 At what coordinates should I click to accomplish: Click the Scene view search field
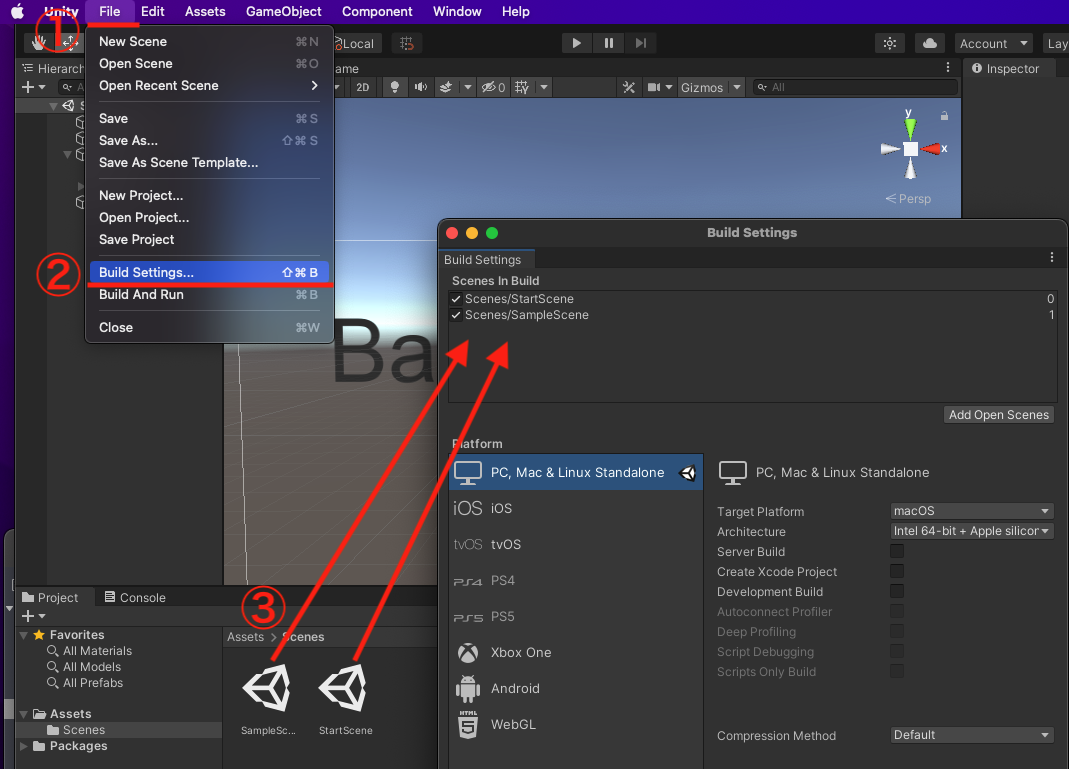856,87
